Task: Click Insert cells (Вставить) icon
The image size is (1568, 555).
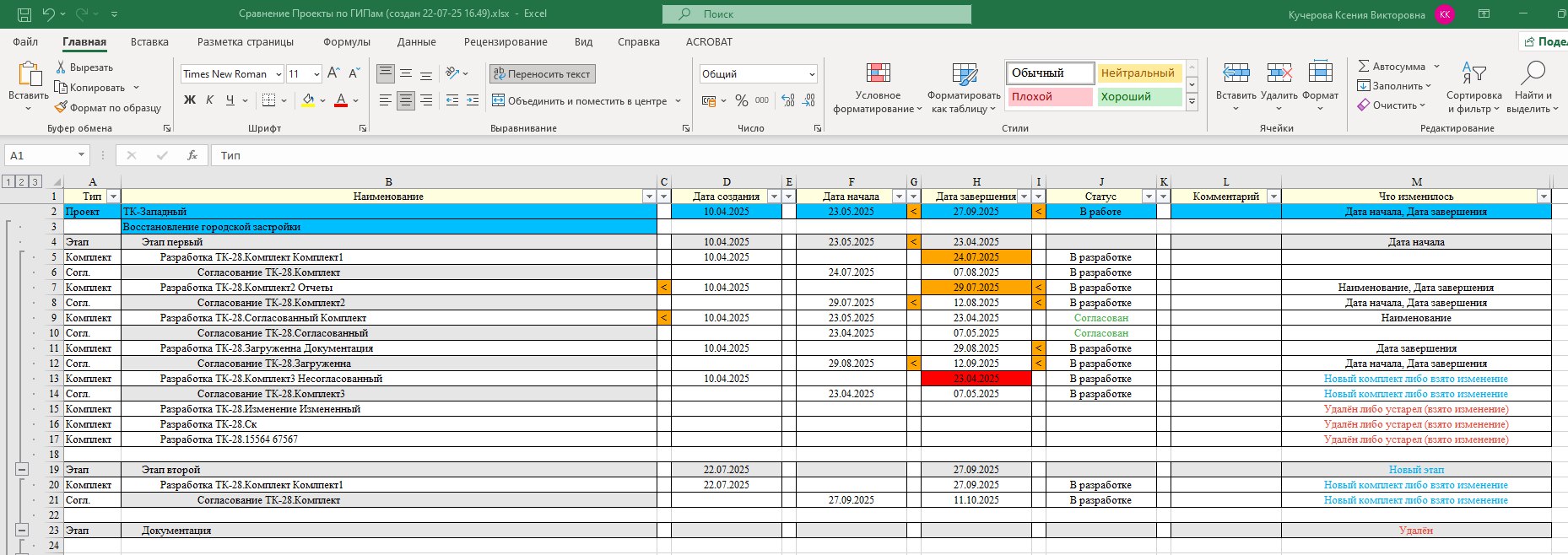Action: [1236, 73]
